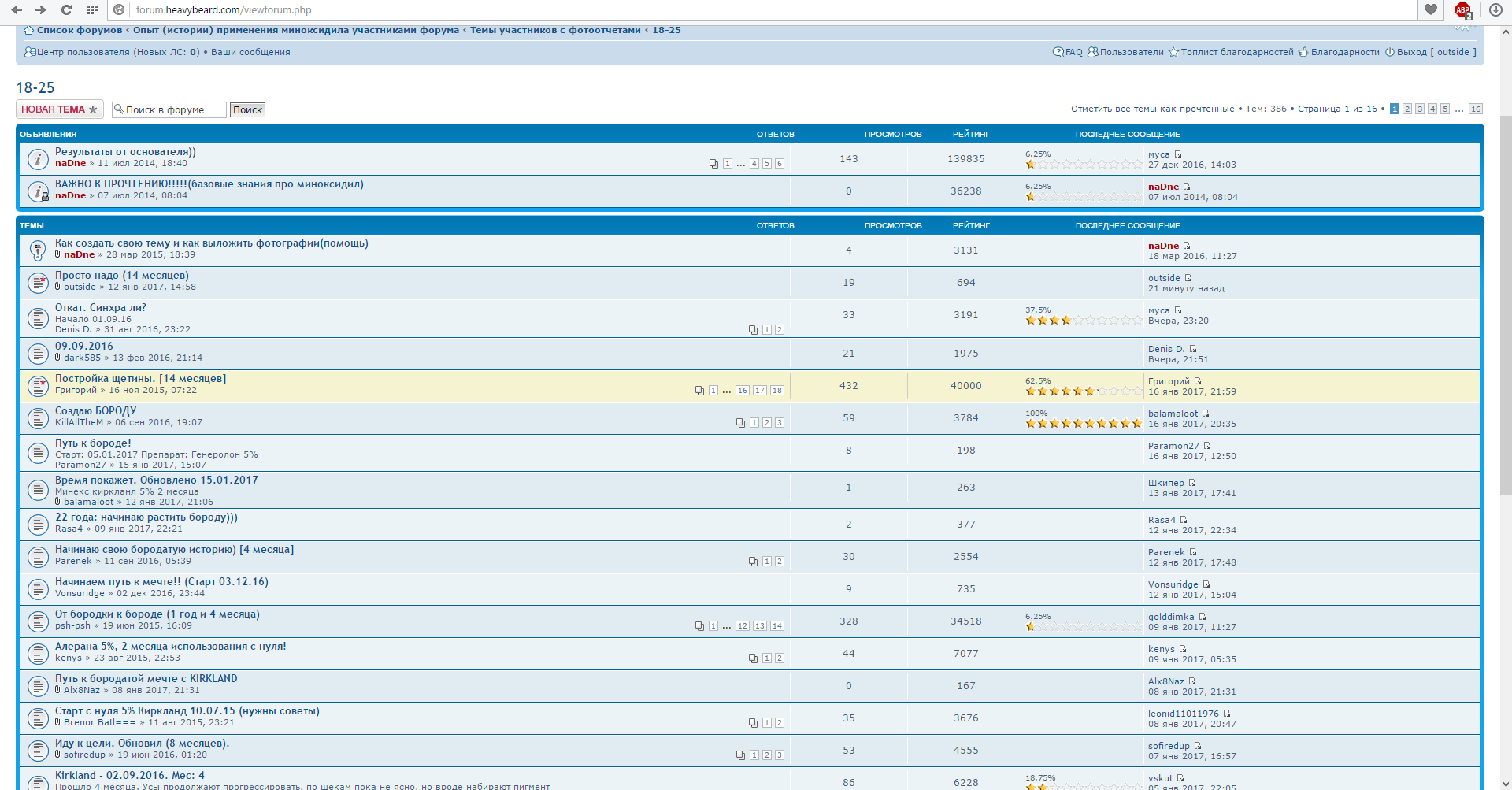Open topic status icon for Создаю БОРОДУ
This screenshot has width=1512, height=790.
pyautogui.click(x=38, y=417)
